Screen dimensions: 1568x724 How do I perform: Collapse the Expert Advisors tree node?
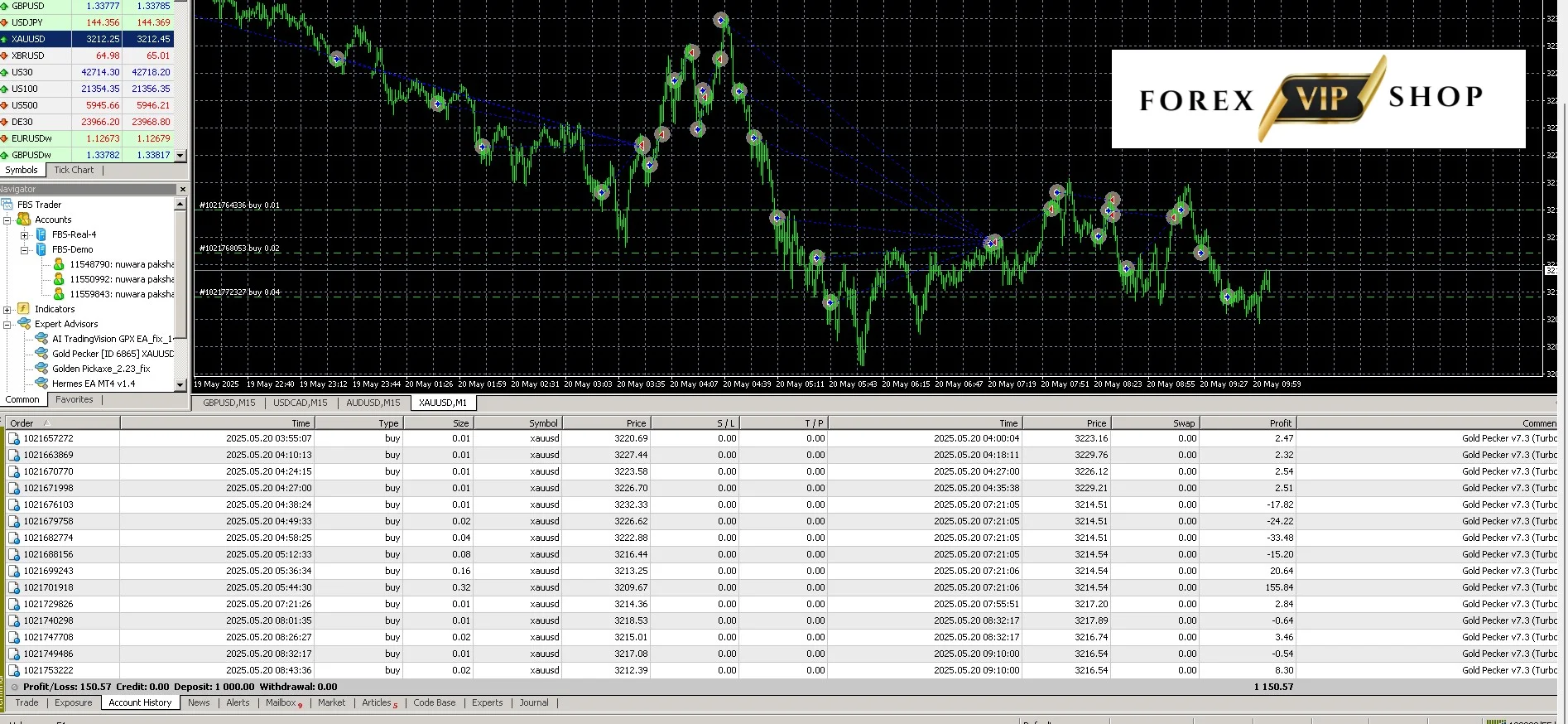coord(7,324)
